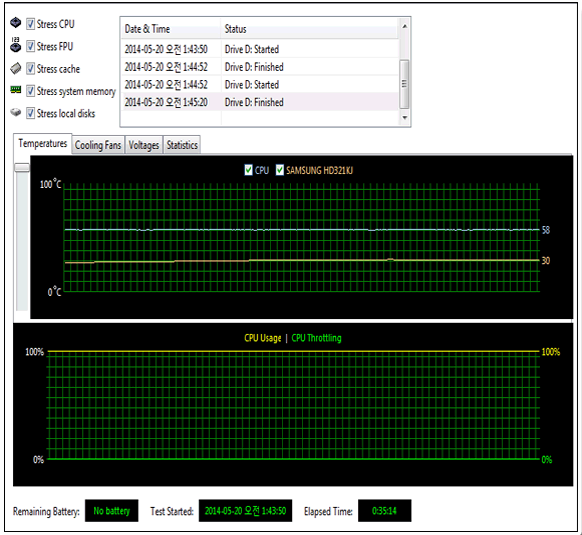Switch to the Cooling Fans tab
This screenshot has height=535, width=582.
(x=98, y=145)
